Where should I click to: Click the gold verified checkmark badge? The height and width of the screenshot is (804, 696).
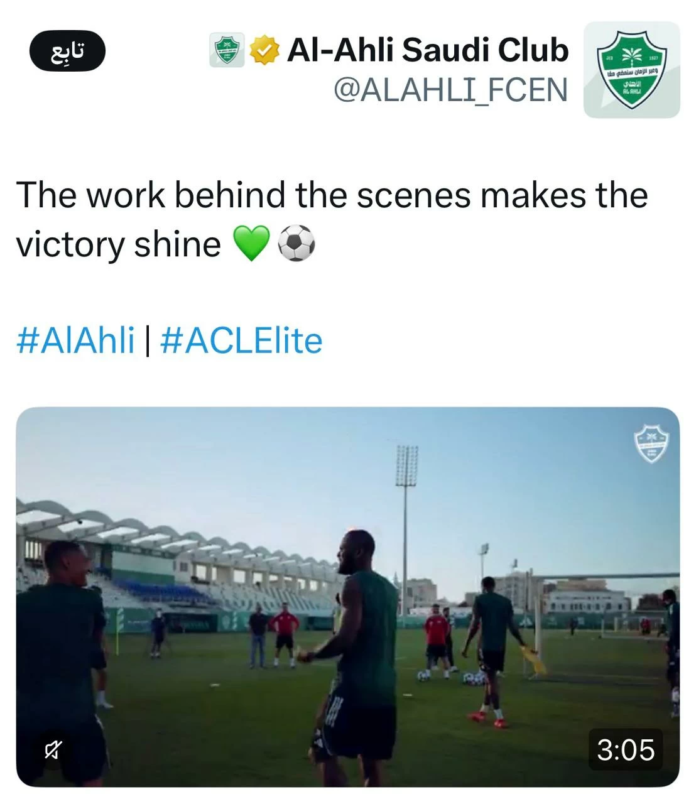tap(265, 50)
